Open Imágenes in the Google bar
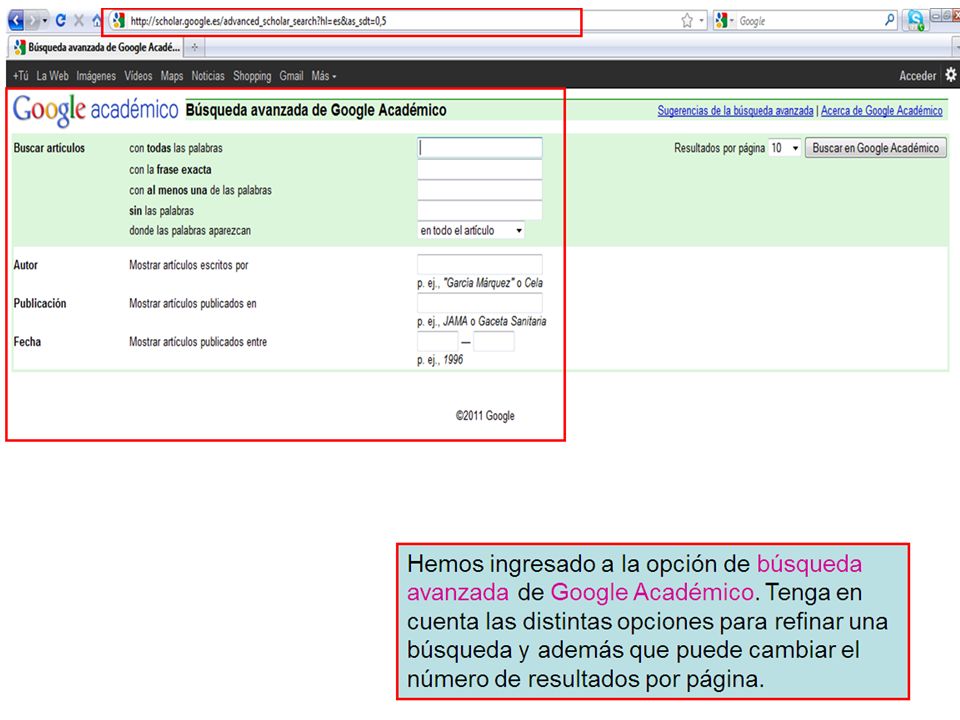The width and height of the screenshot is (960, 720). (96, 76)
